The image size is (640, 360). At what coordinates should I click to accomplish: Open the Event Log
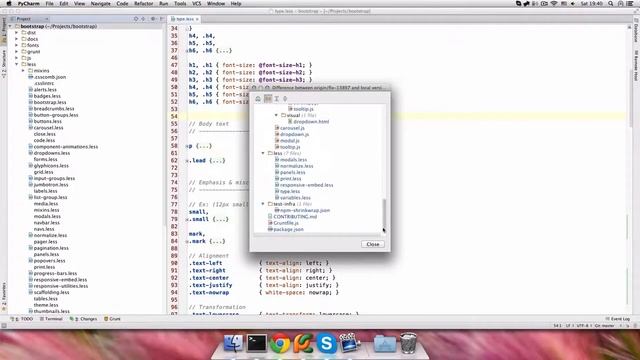[x=618, y=319]
